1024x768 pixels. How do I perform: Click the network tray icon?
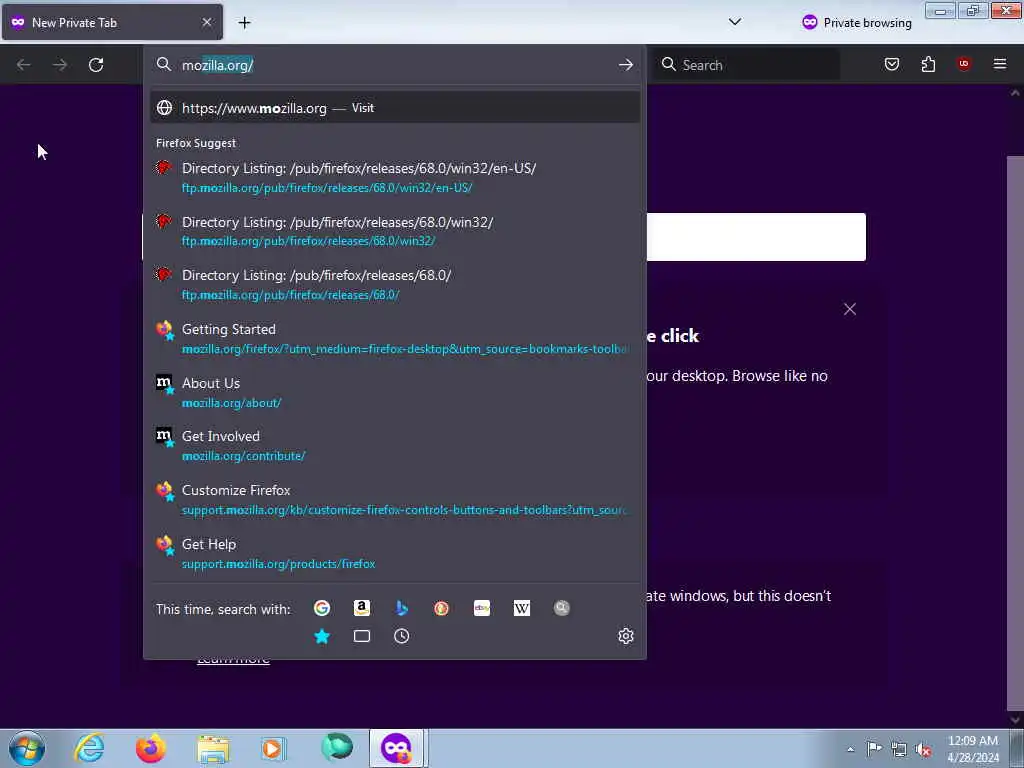(899, 749)
